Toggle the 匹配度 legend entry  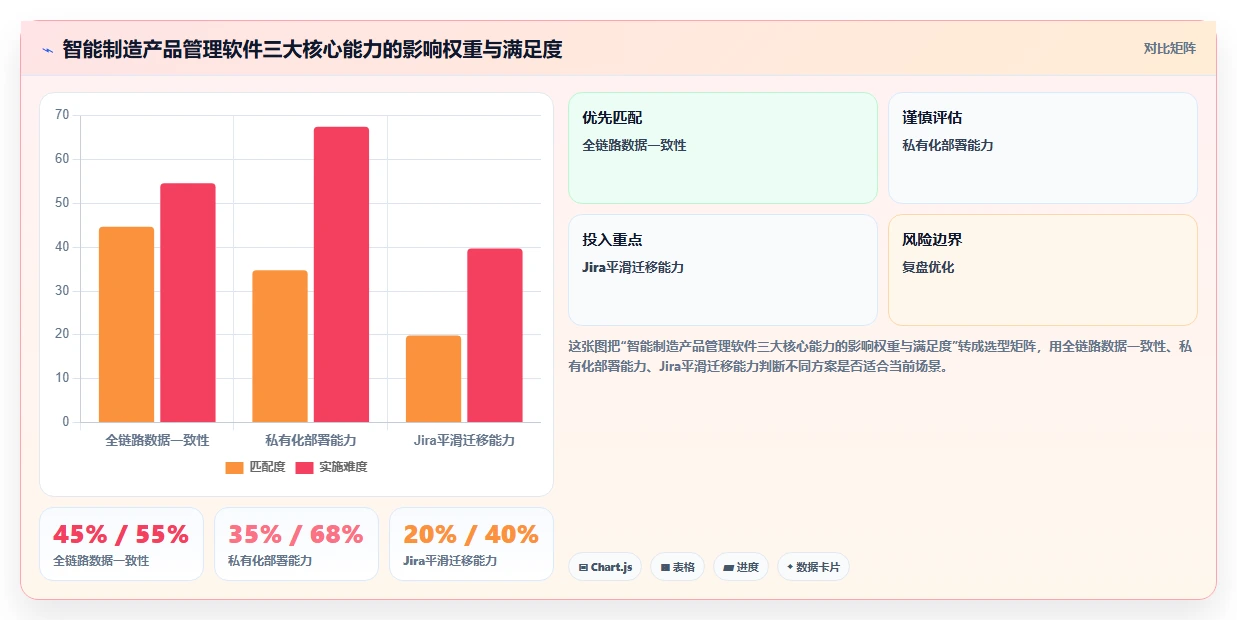pos(255,467)
